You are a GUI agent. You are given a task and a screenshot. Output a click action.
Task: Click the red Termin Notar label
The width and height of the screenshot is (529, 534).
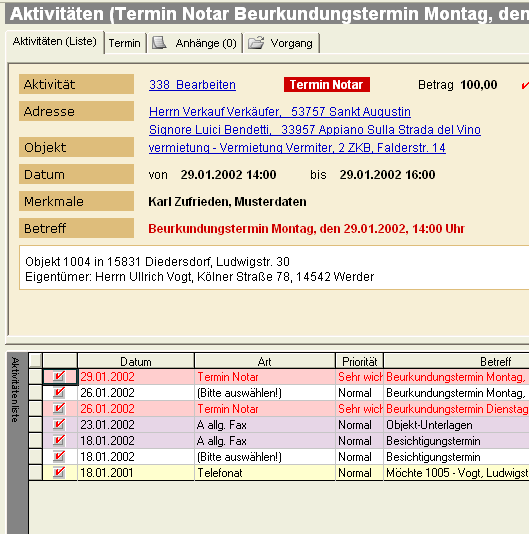click(327, 84)
